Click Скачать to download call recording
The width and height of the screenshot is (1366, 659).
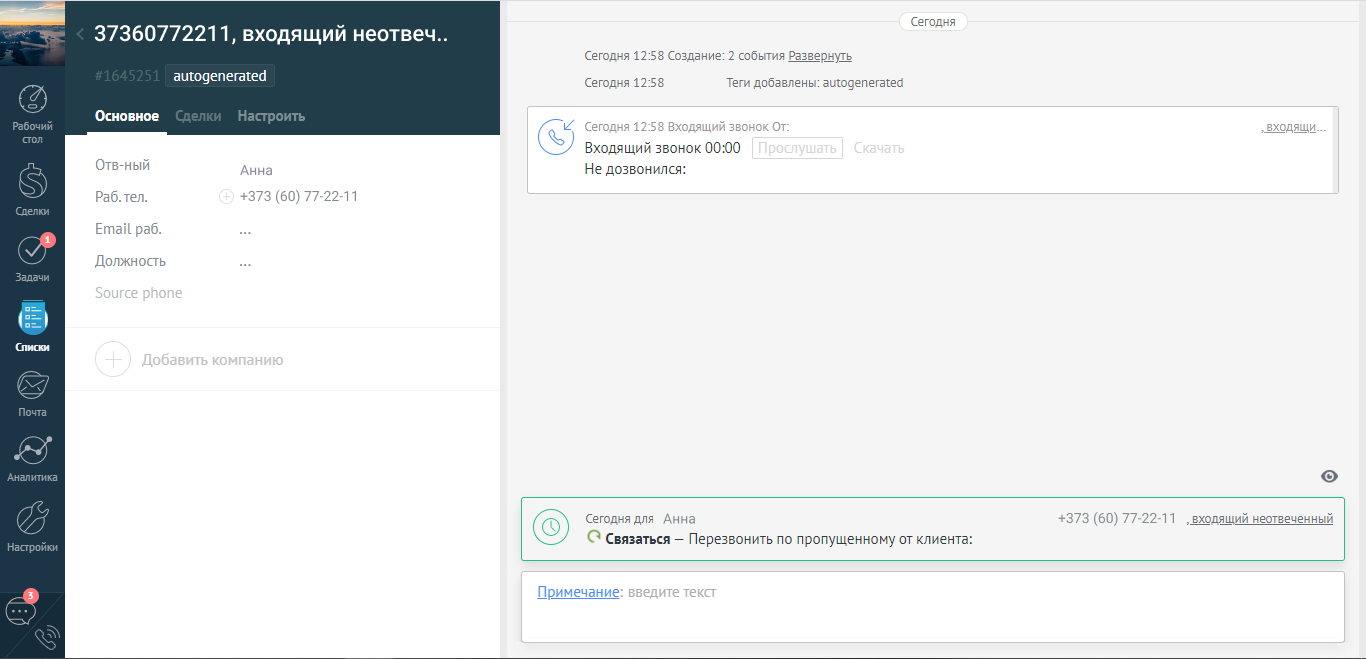(x=878, y=148)
